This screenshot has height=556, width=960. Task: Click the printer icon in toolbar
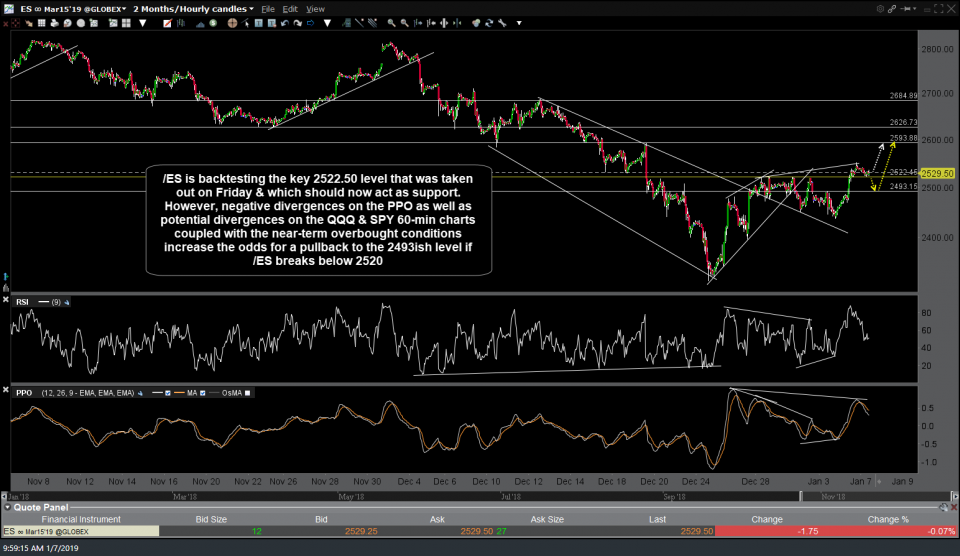[54, 23]
